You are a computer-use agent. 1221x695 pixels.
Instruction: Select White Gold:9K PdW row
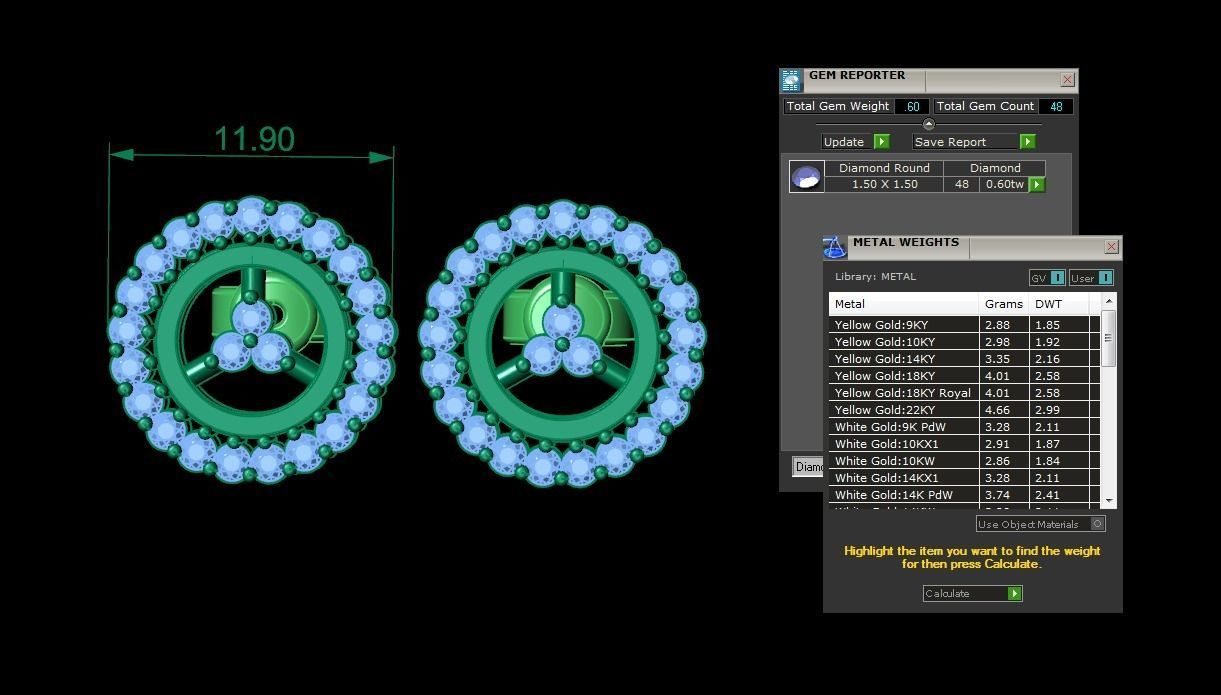964,427
